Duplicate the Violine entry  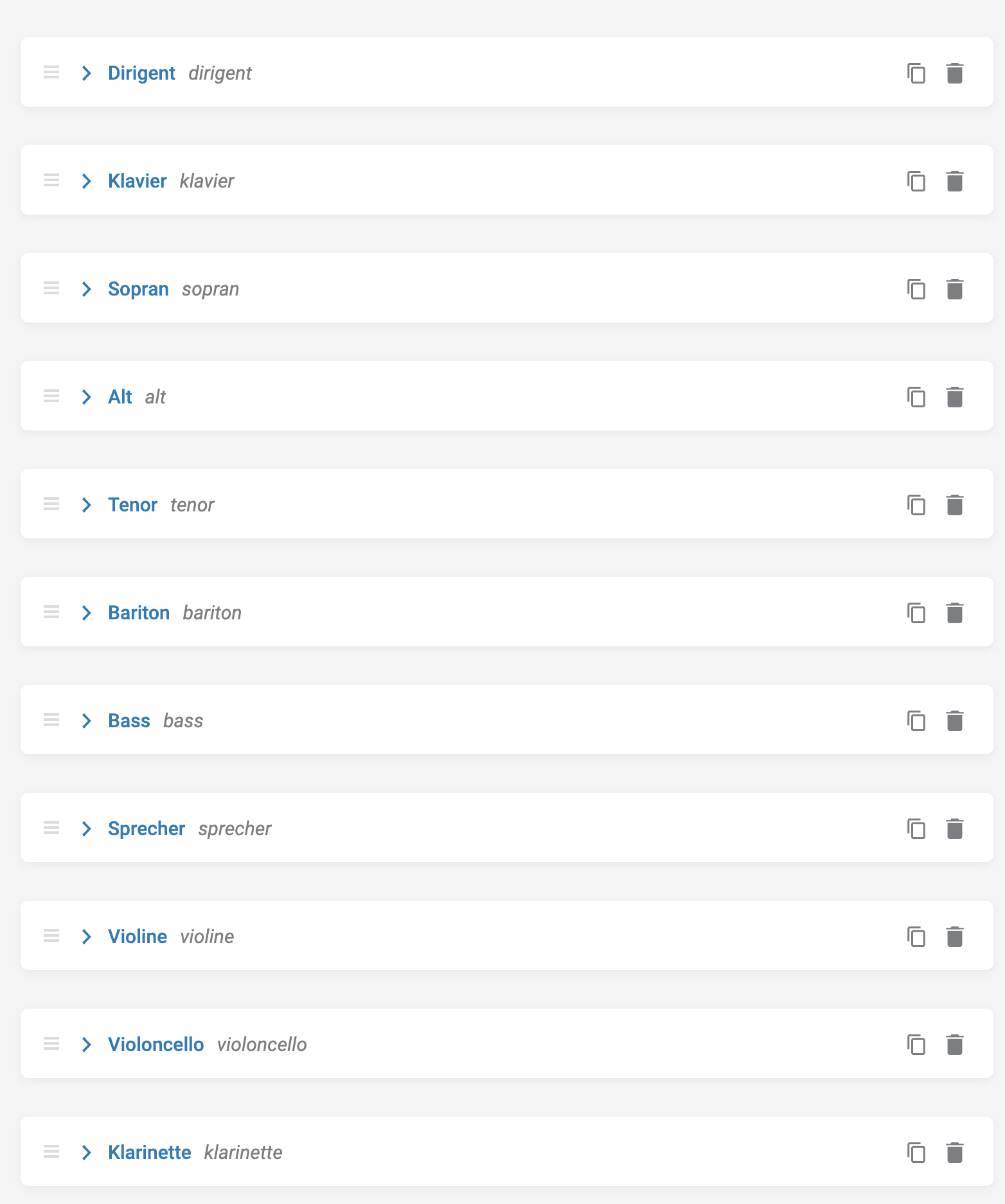[916, 937]
